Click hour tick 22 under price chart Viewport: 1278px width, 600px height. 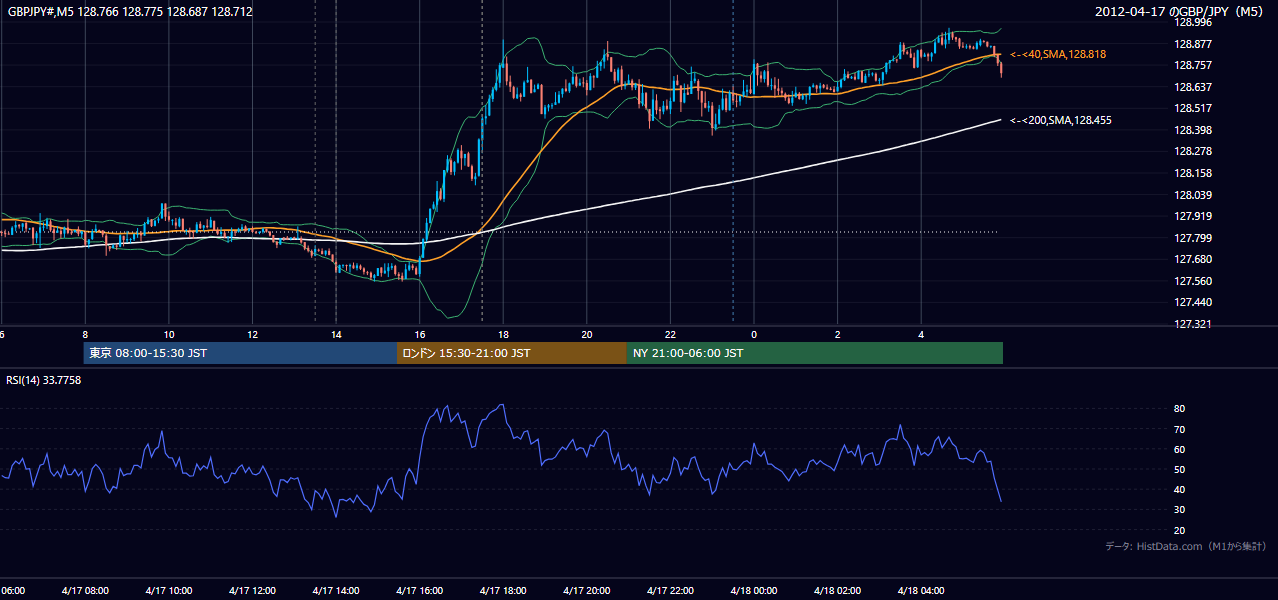tap(670, 335)
